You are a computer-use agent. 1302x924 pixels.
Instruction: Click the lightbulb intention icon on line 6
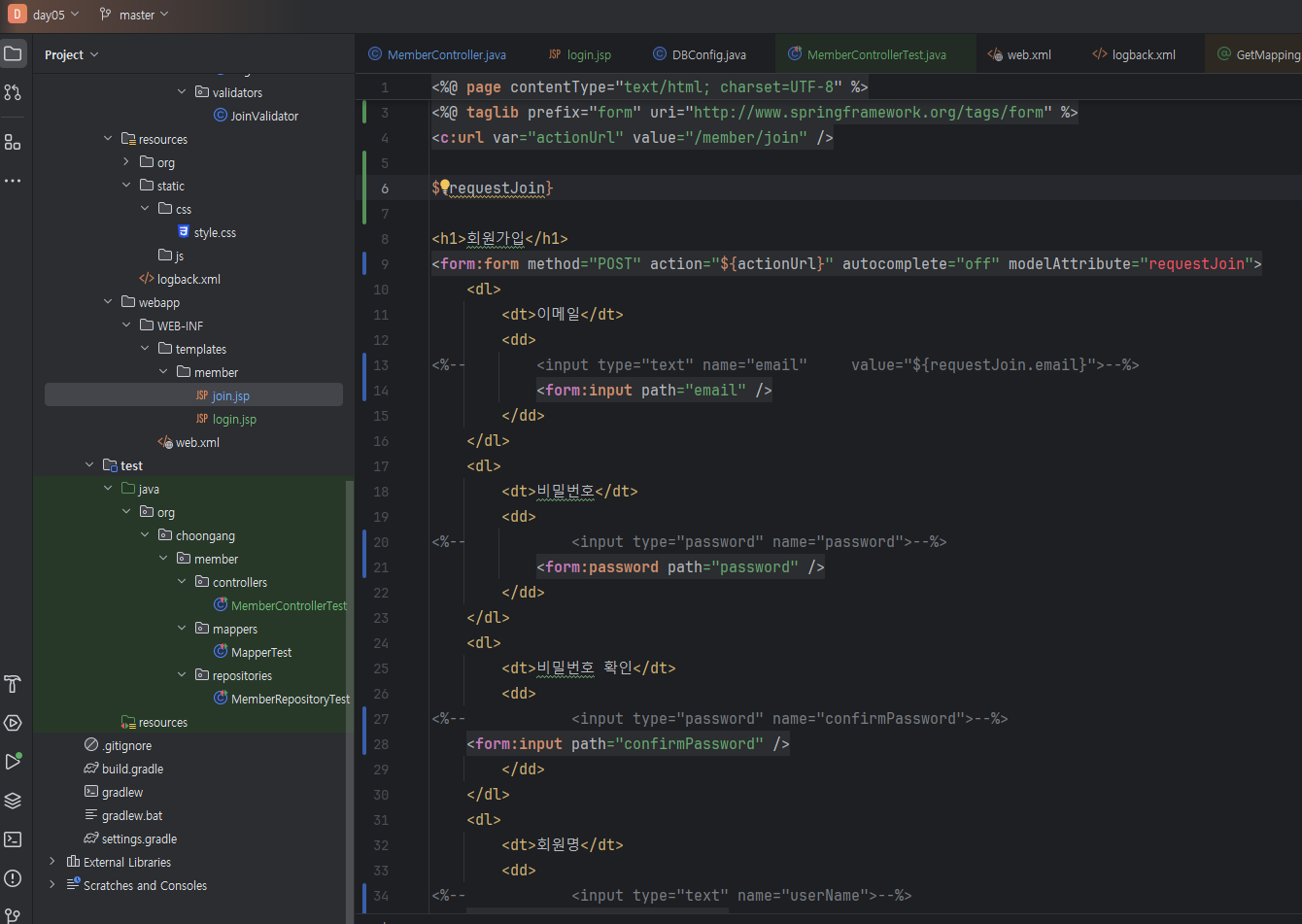click(x=444, y=188)
